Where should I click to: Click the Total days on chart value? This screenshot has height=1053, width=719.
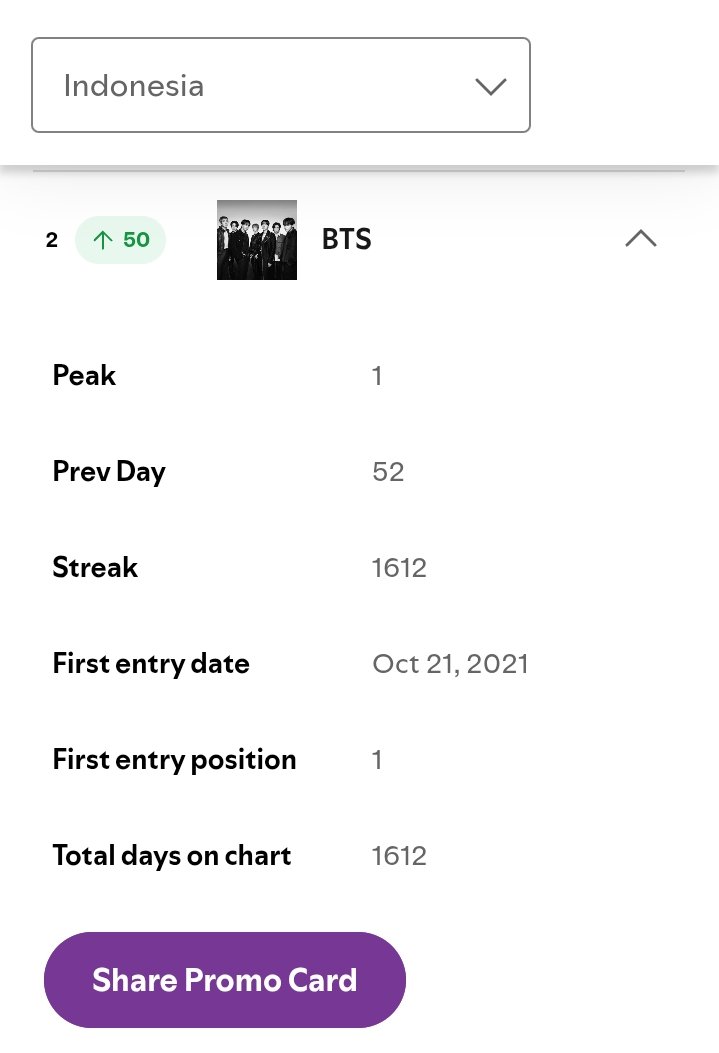(399, 856)
